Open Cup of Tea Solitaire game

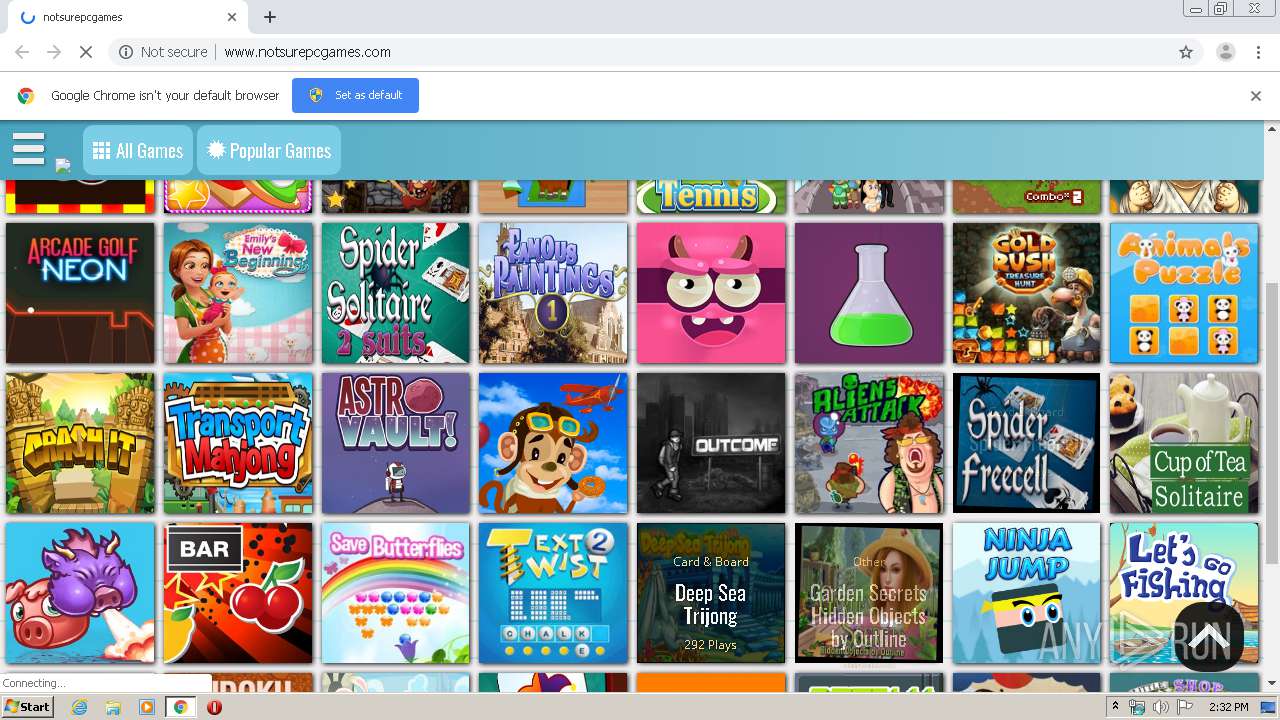[x=1184, y=443]
